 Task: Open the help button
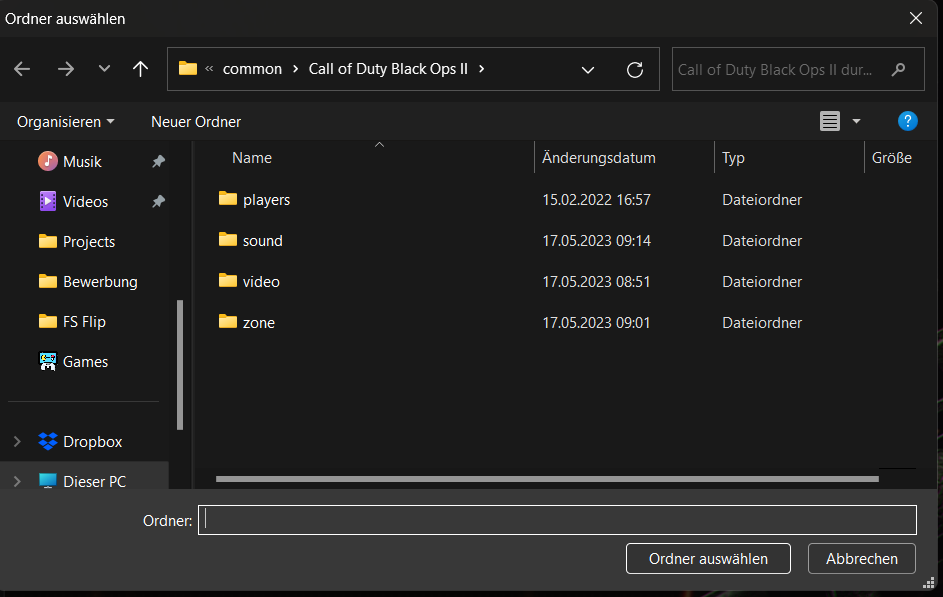908,121
